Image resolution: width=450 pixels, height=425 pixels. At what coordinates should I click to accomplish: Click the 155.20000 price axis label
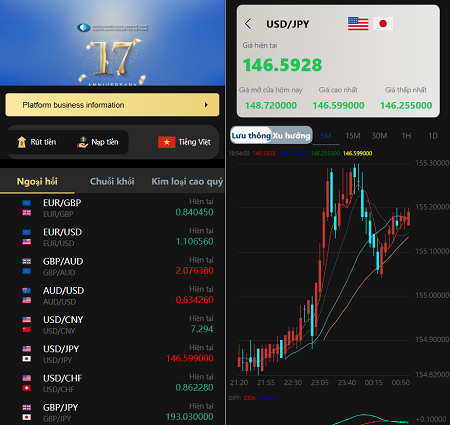432,207
